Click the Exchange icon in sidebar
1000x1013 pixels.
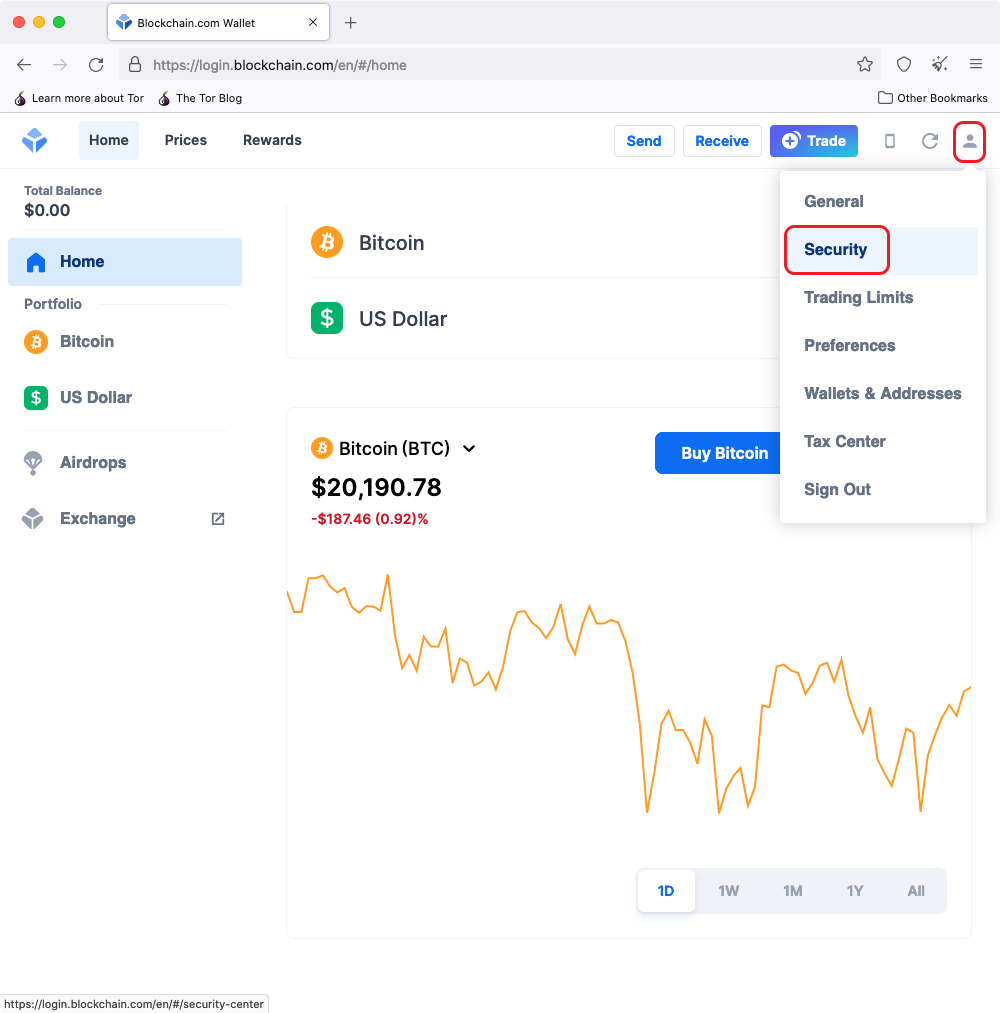(33, 518)
